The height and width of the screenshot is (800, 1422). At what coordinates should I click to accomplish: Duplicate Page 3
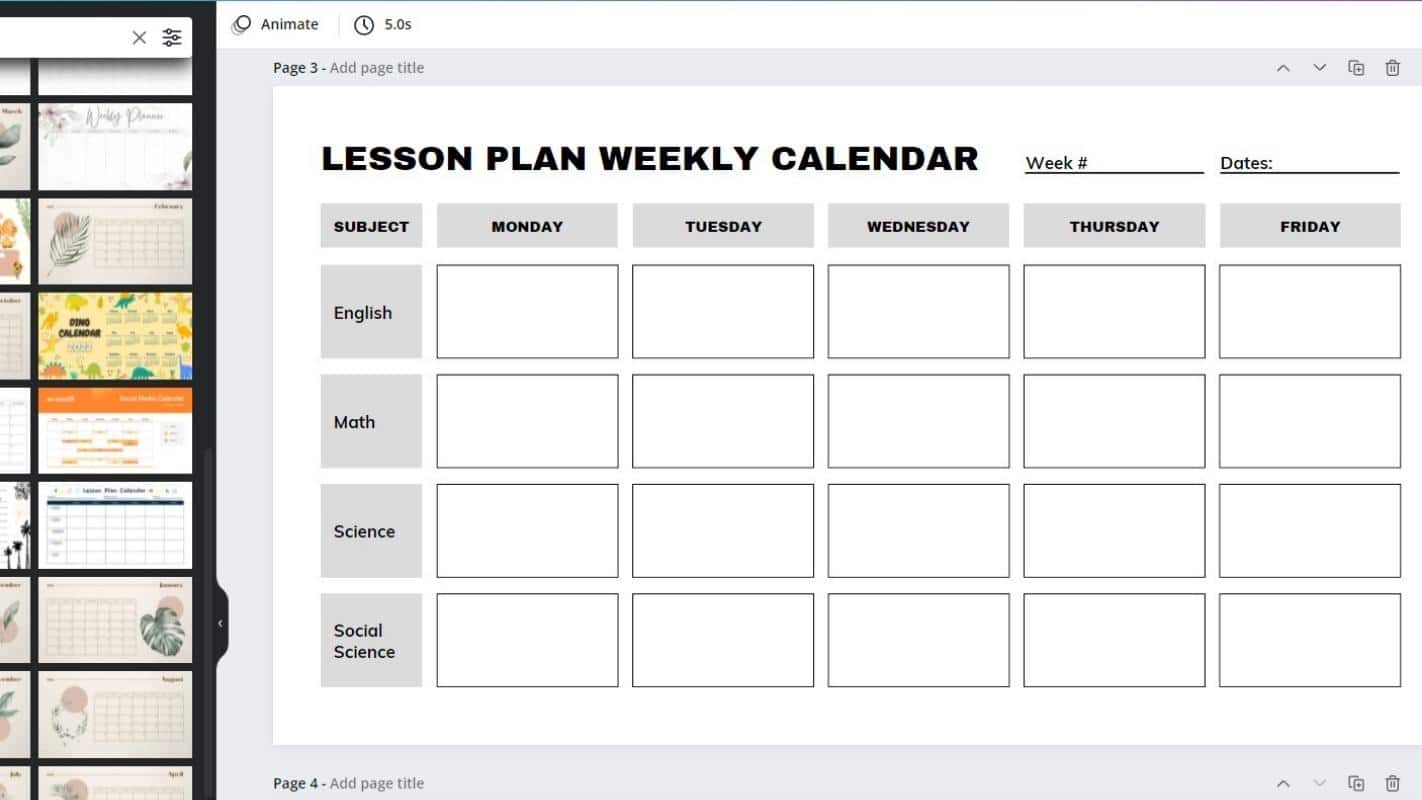pyautogui.click(x=1356, y=68)
